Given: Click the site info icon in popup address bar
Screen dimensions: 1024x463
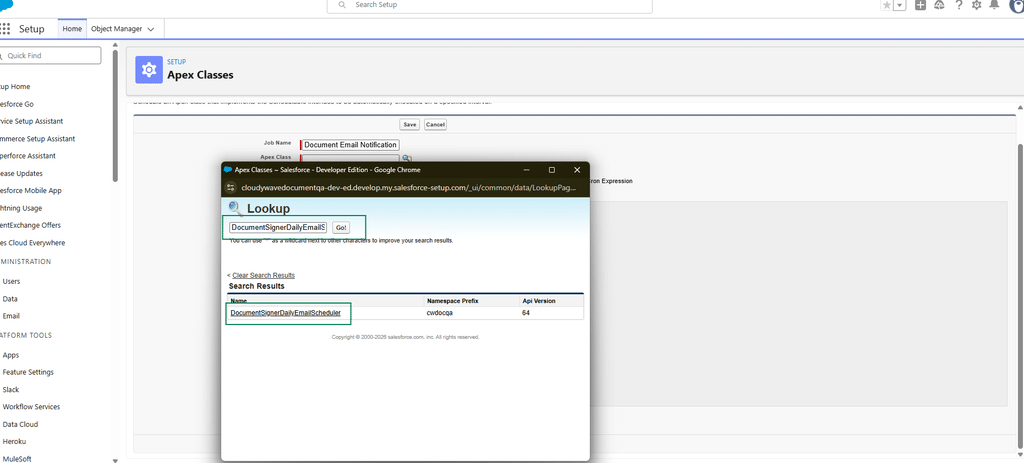Looking at the screenshot, I should tap(230, 187).
